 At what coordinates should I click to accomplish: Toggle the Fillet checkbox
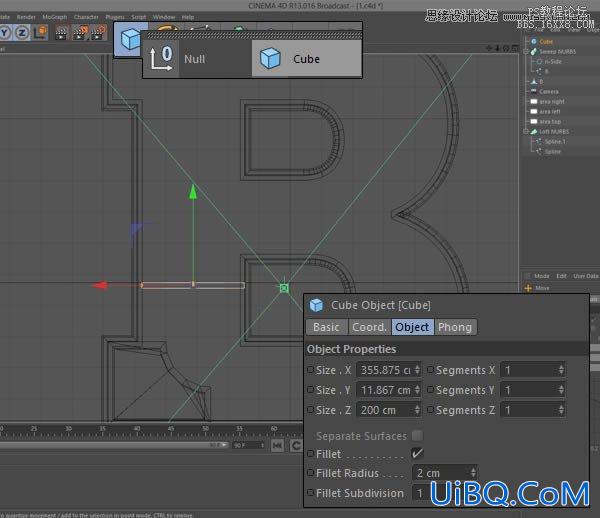click(x=417, y=454)
